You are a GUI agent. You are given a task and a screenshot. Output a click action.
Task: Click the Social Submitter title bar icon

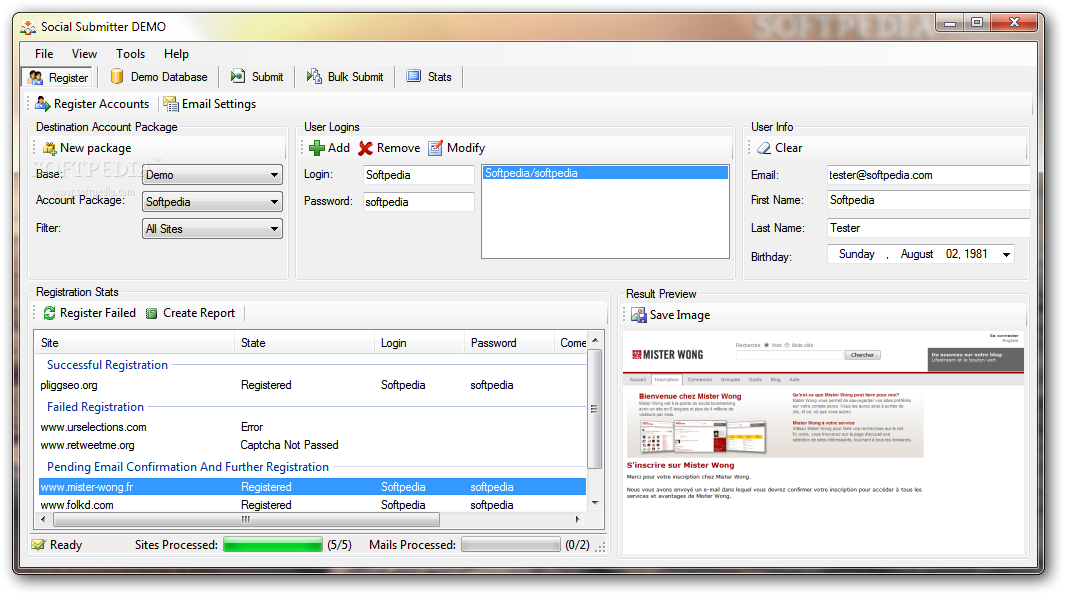[28, 27]
